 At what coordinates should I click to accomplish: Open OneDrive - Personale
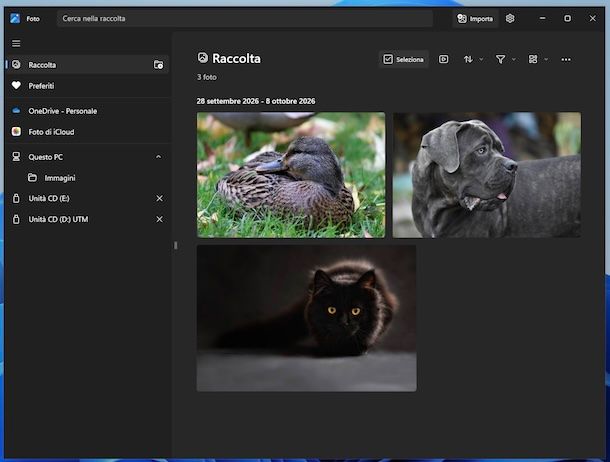click(88, 111)
